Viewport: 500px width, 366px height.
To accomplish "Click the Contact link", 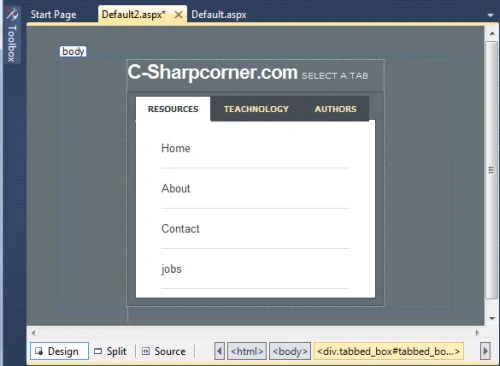I will coord(180,229).
